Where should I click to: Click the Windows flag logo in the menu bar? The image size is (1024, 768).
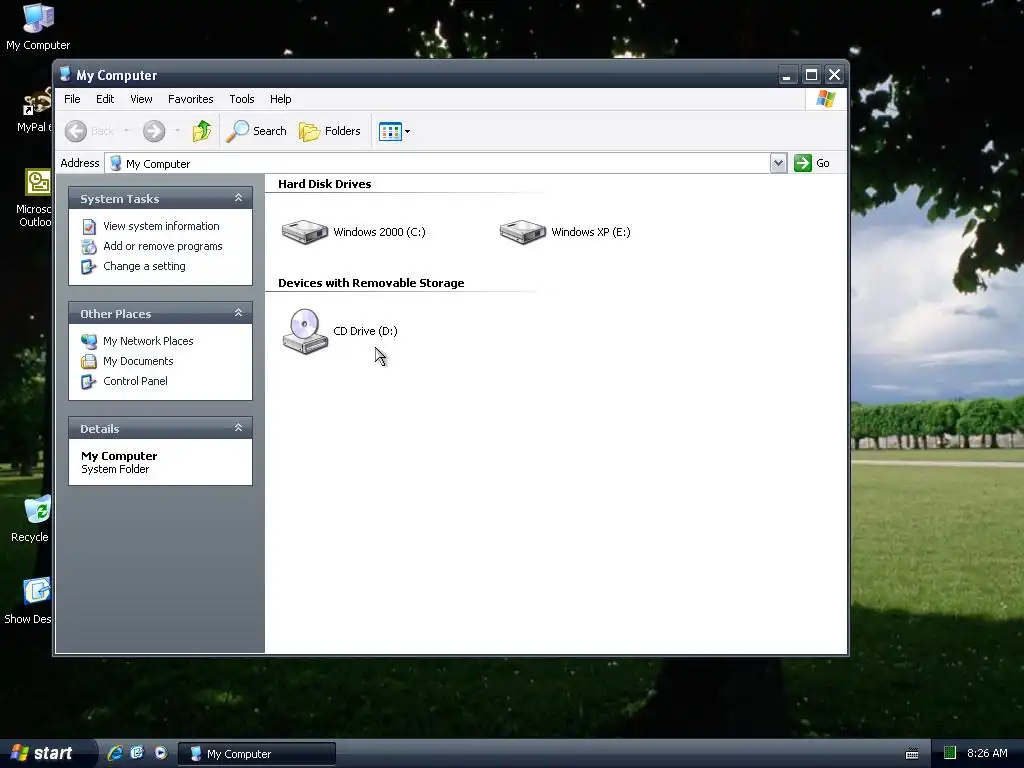coord(825,99)
